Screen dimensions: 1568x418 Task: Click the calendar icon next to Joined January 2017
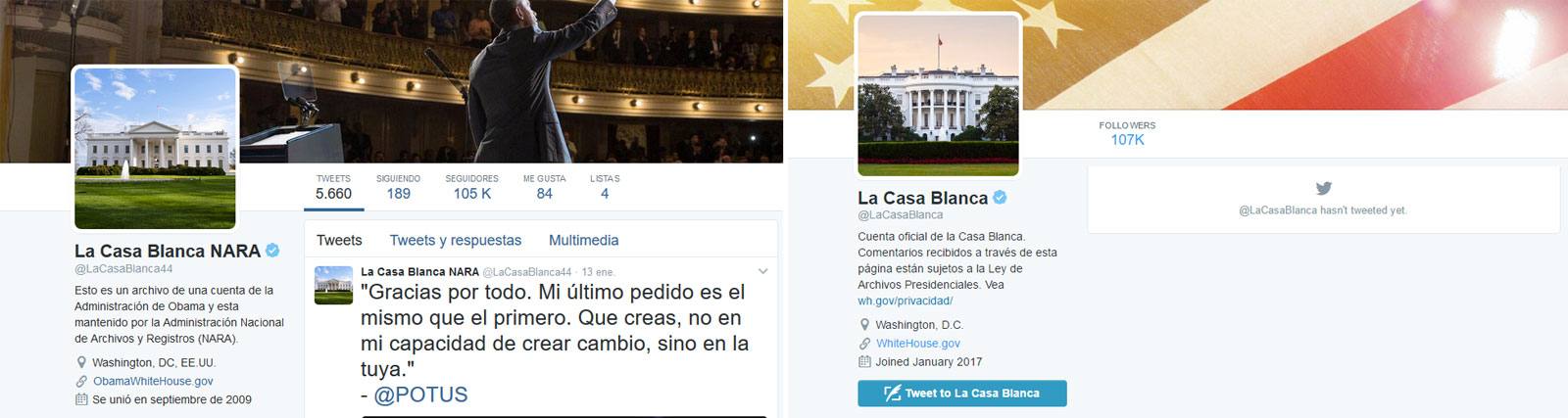point(864,361)
